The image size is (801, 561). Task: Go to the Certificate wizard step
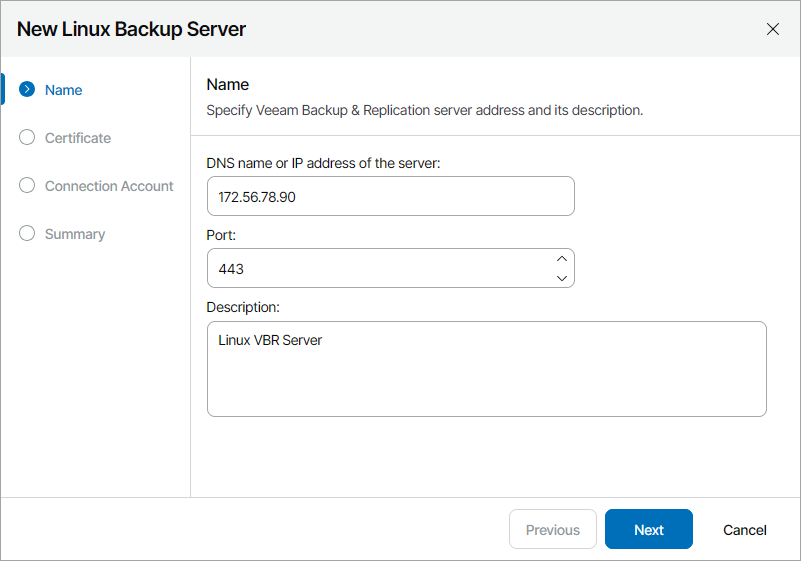coord(78,138)
